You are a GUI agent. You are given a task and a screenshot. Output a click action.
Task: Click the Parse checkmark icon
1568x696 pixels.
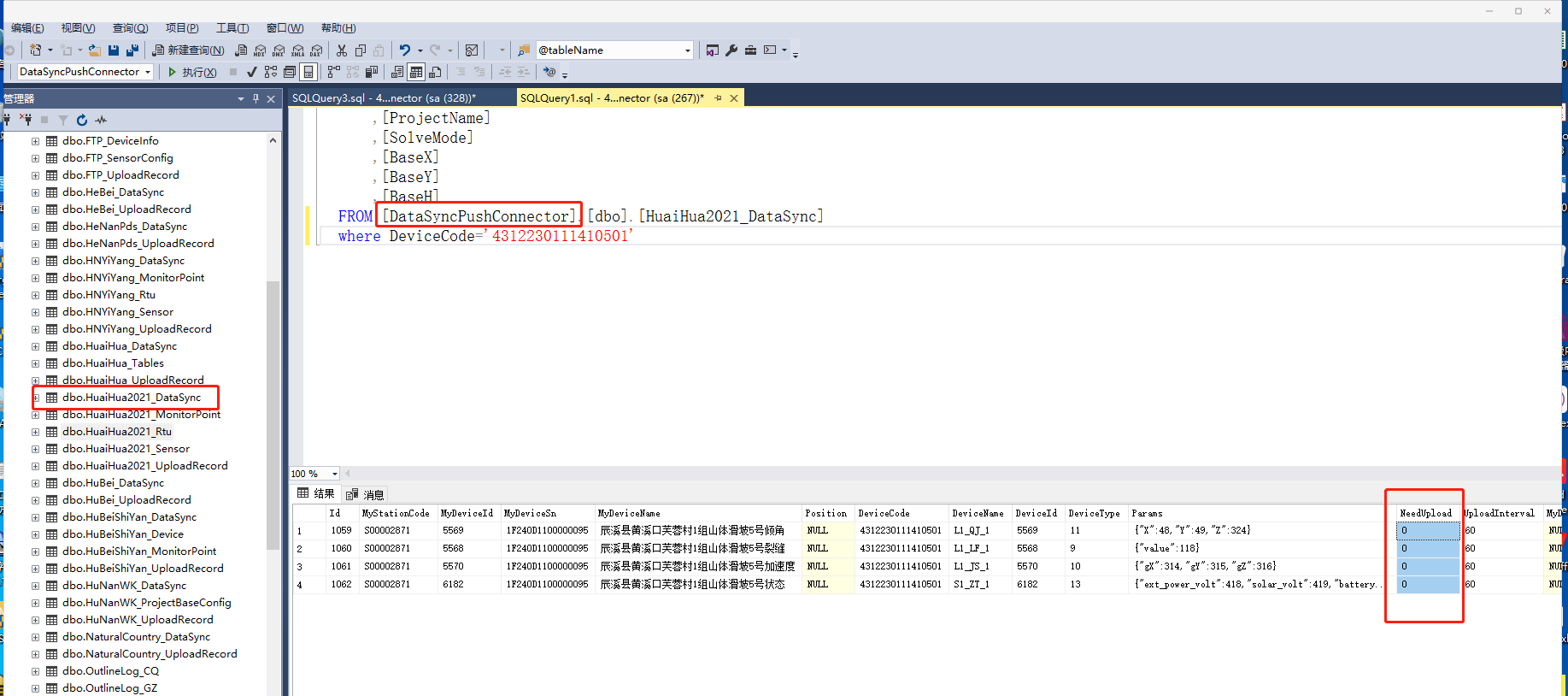251,73
